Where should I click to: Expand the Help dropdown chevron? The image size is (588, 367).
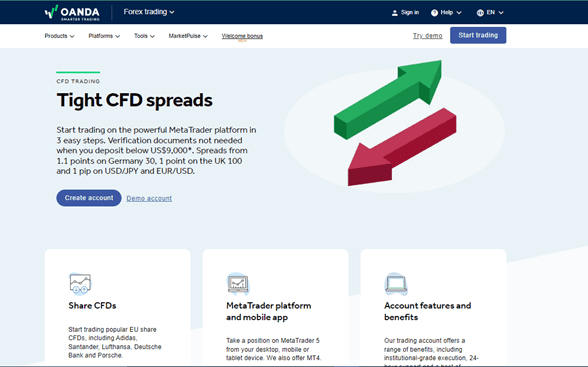click(459, 13)
